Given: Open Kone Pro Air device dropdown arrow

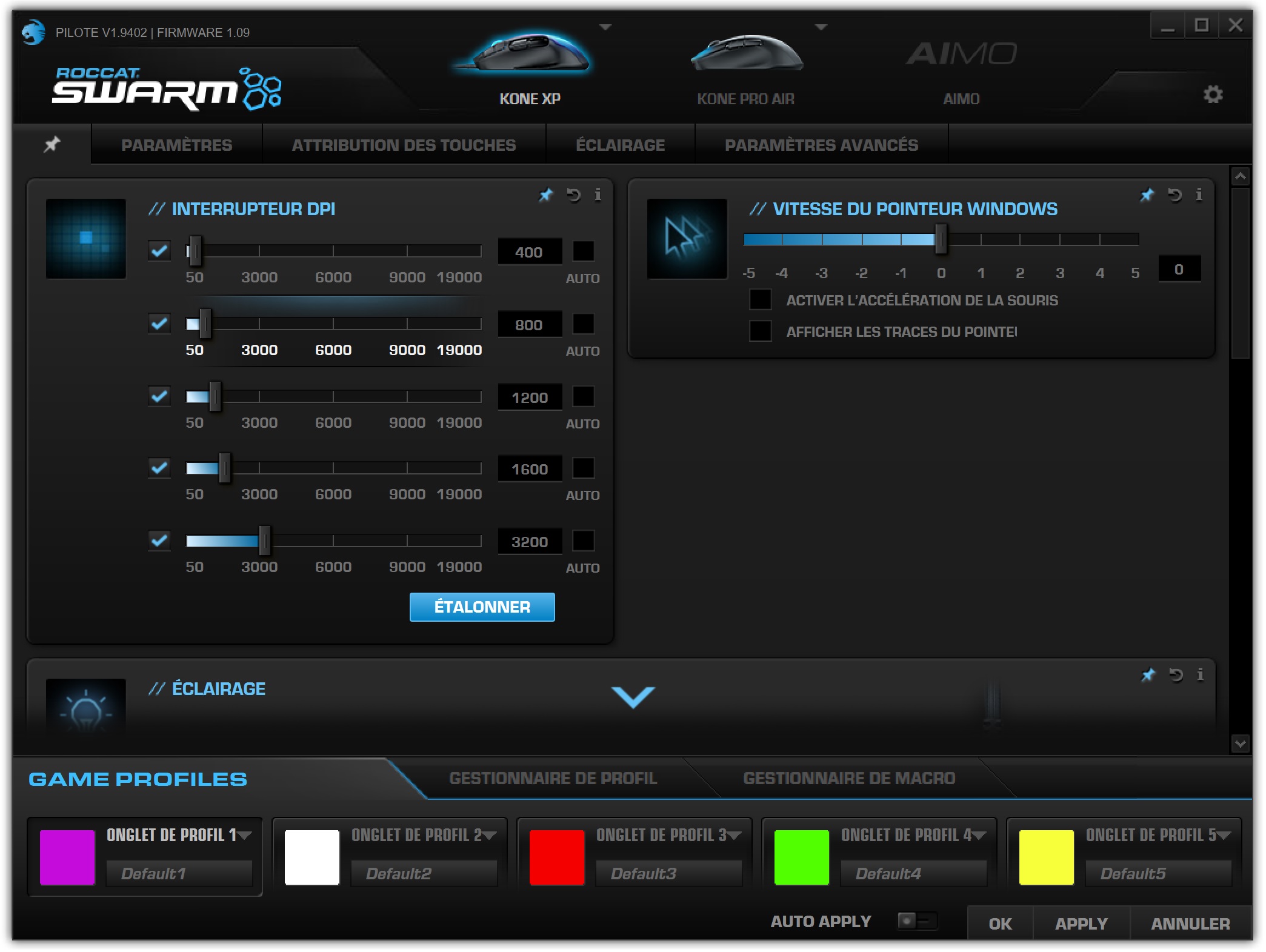Looking at the screenshot, I should 821,27.
